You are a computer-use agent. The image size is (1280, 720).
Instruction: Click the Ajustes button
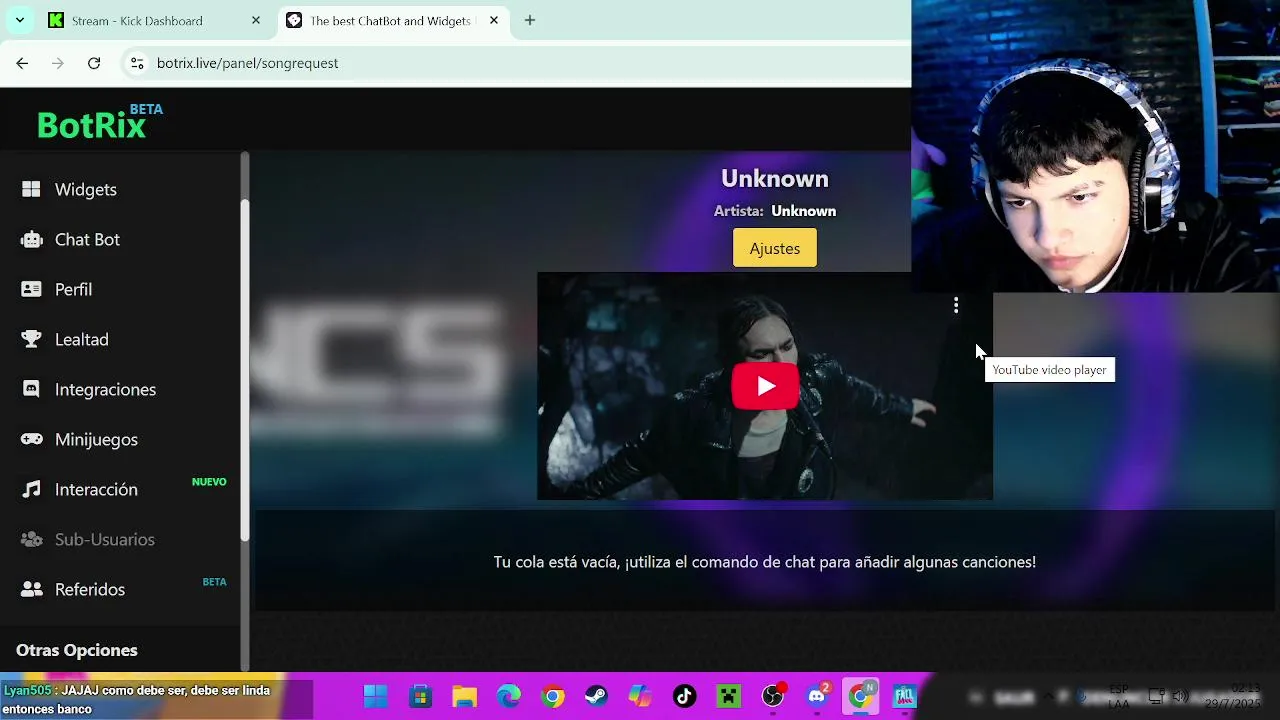coord(775,248)
